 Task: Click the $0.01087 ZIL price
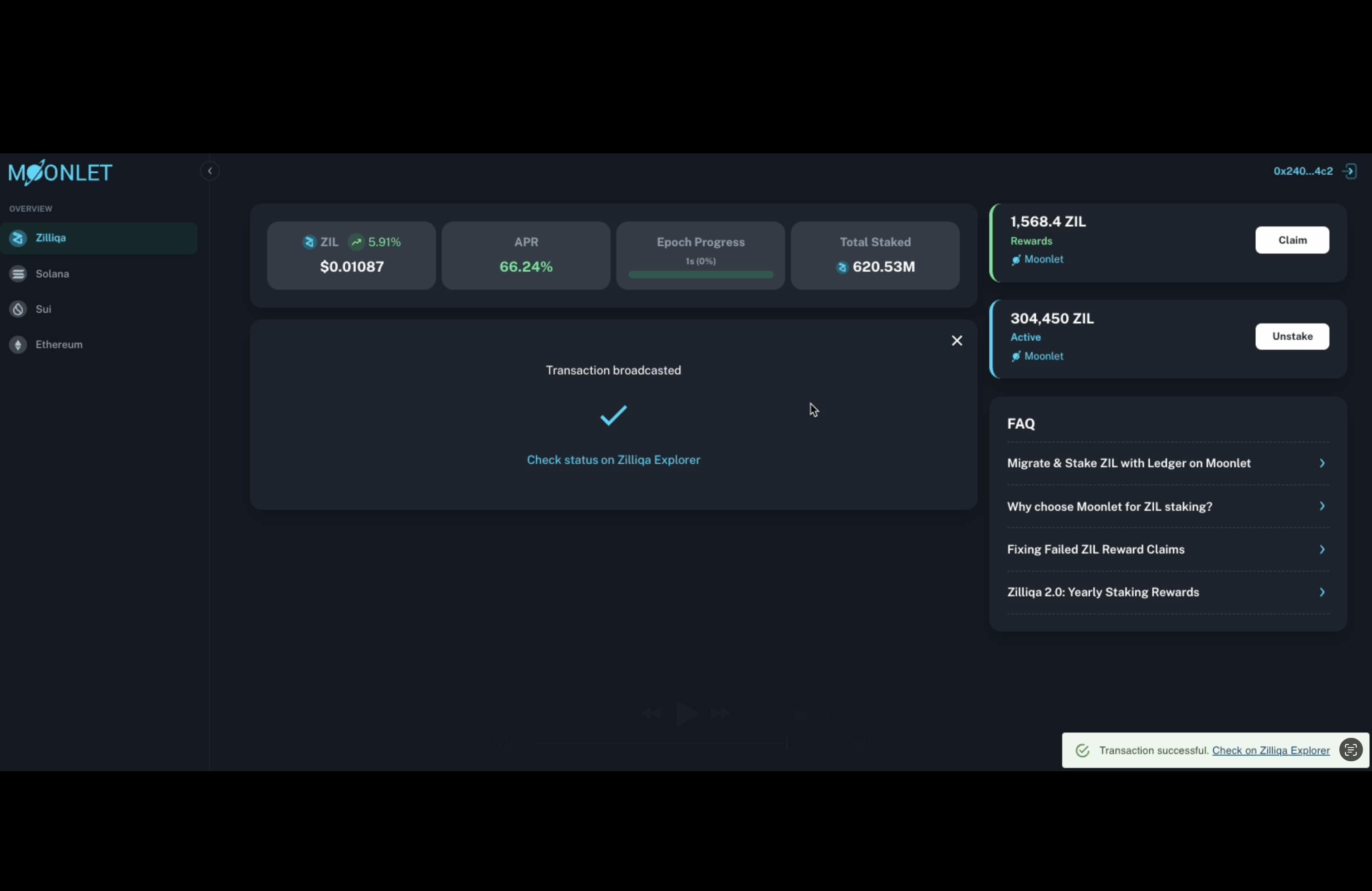(352, 267)
